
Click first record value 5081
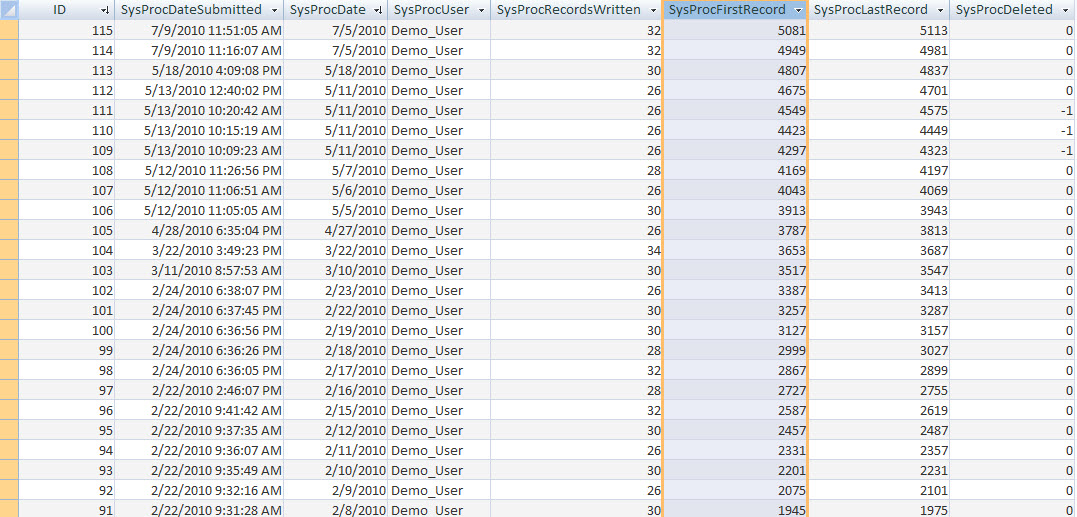[x=735, y=30]
